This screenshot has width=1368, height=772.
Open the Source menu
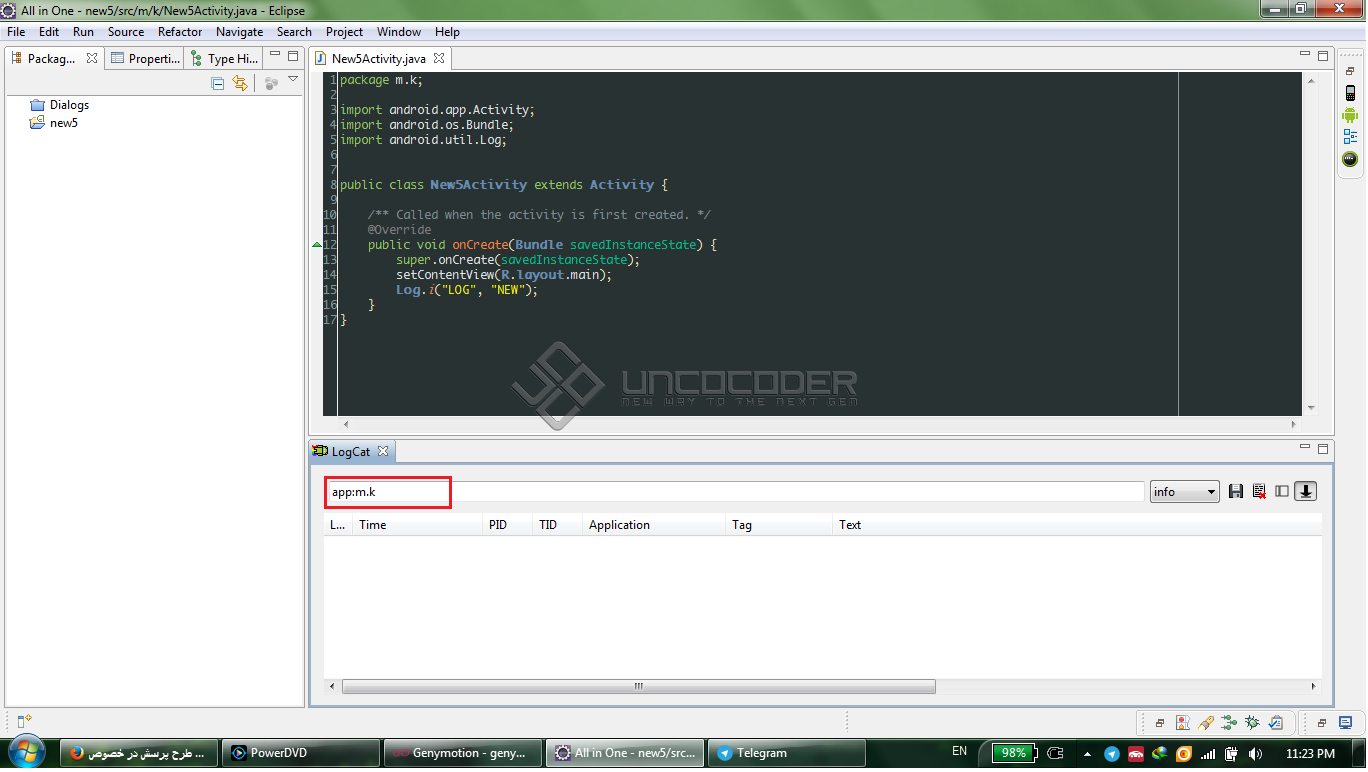click(126, 32)
